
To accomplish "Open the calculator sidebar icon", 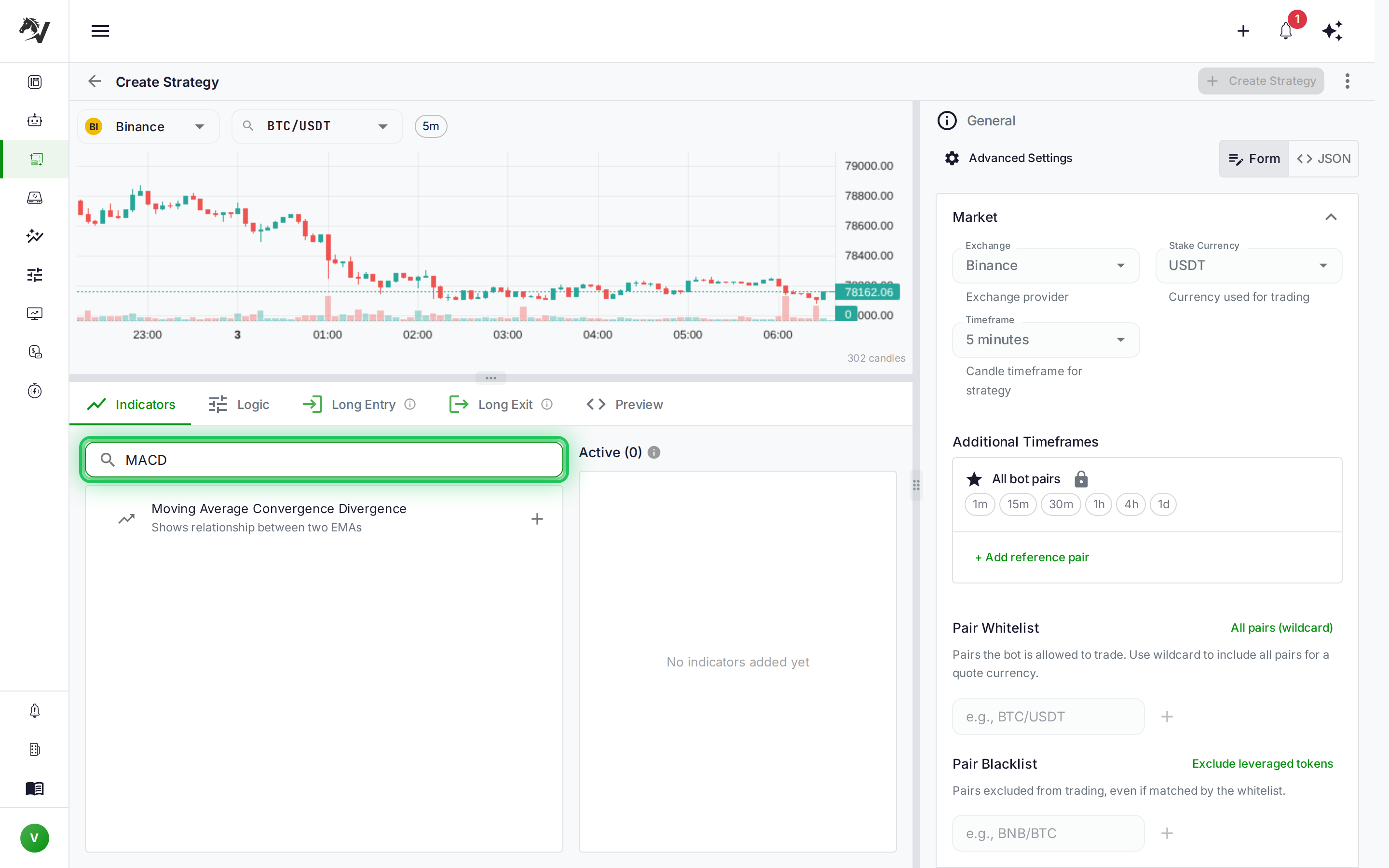I will [x=34, y=749].
